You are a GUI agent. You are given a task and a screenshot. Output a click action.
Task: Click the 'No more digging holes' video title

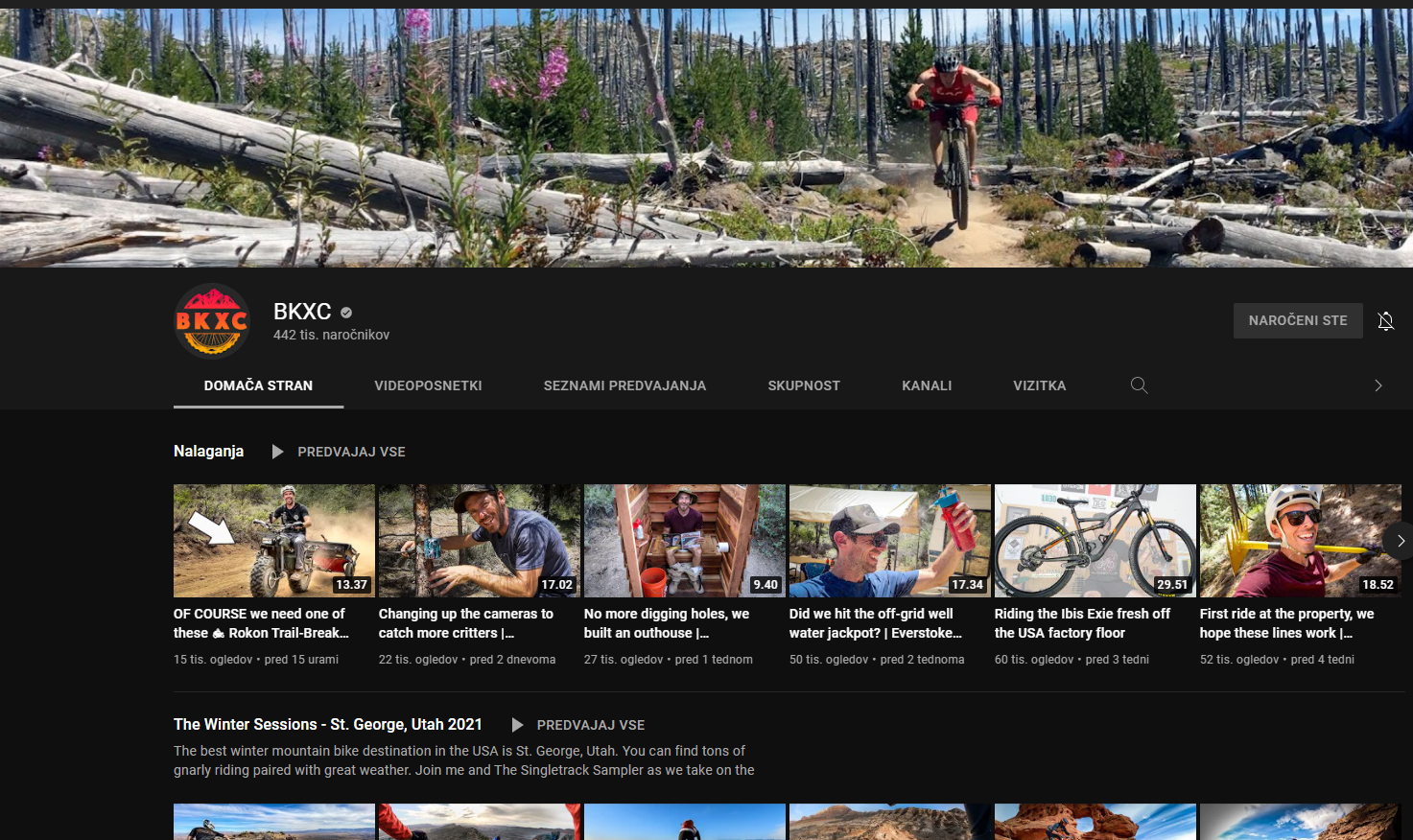coord(667,623)
